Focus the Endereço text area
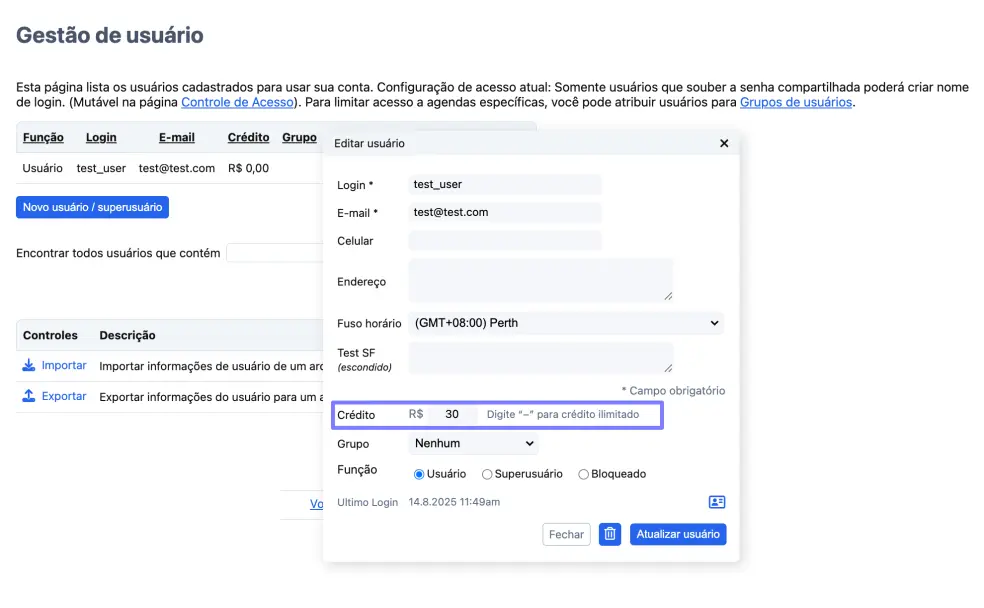This screenshot has width=984, height=608. click(540, 280)
